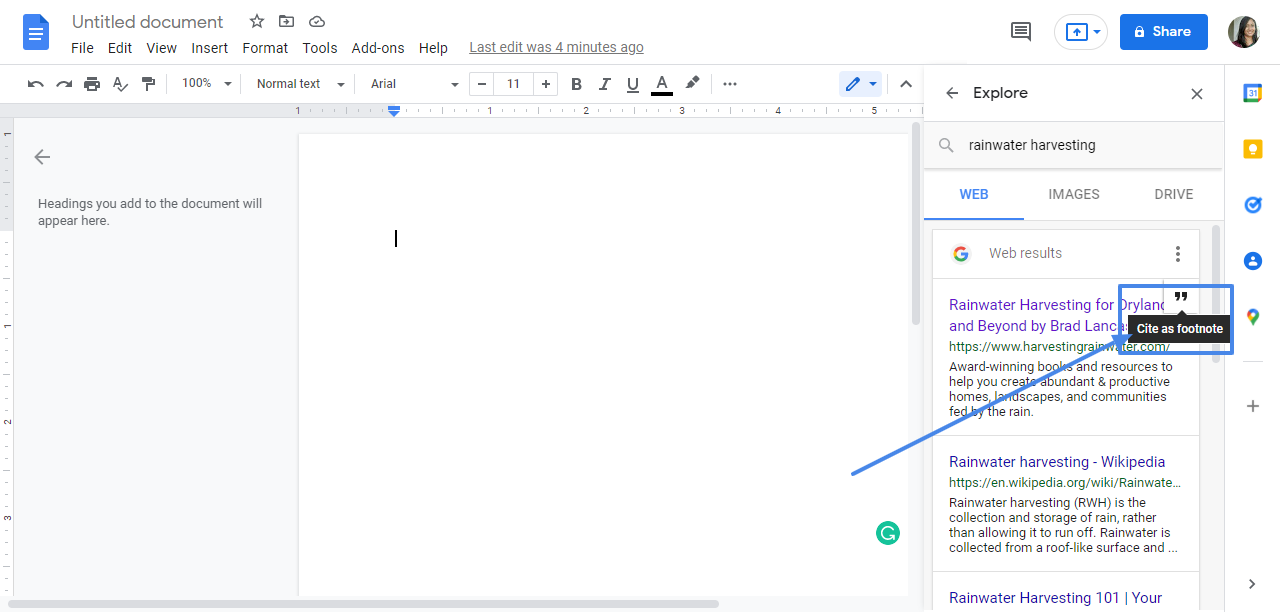The image size is (1280, 612).
Task: Go back in the Explore panel
Action: [x=953, y=93]
